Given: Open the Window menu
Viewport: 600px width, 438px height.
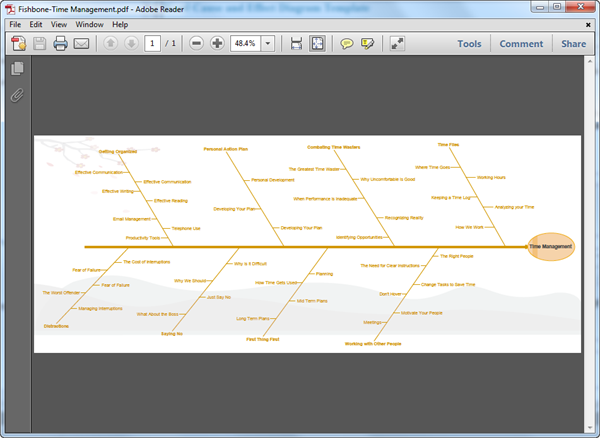Looking at the screenshot, I should click(x=90, y=24).
